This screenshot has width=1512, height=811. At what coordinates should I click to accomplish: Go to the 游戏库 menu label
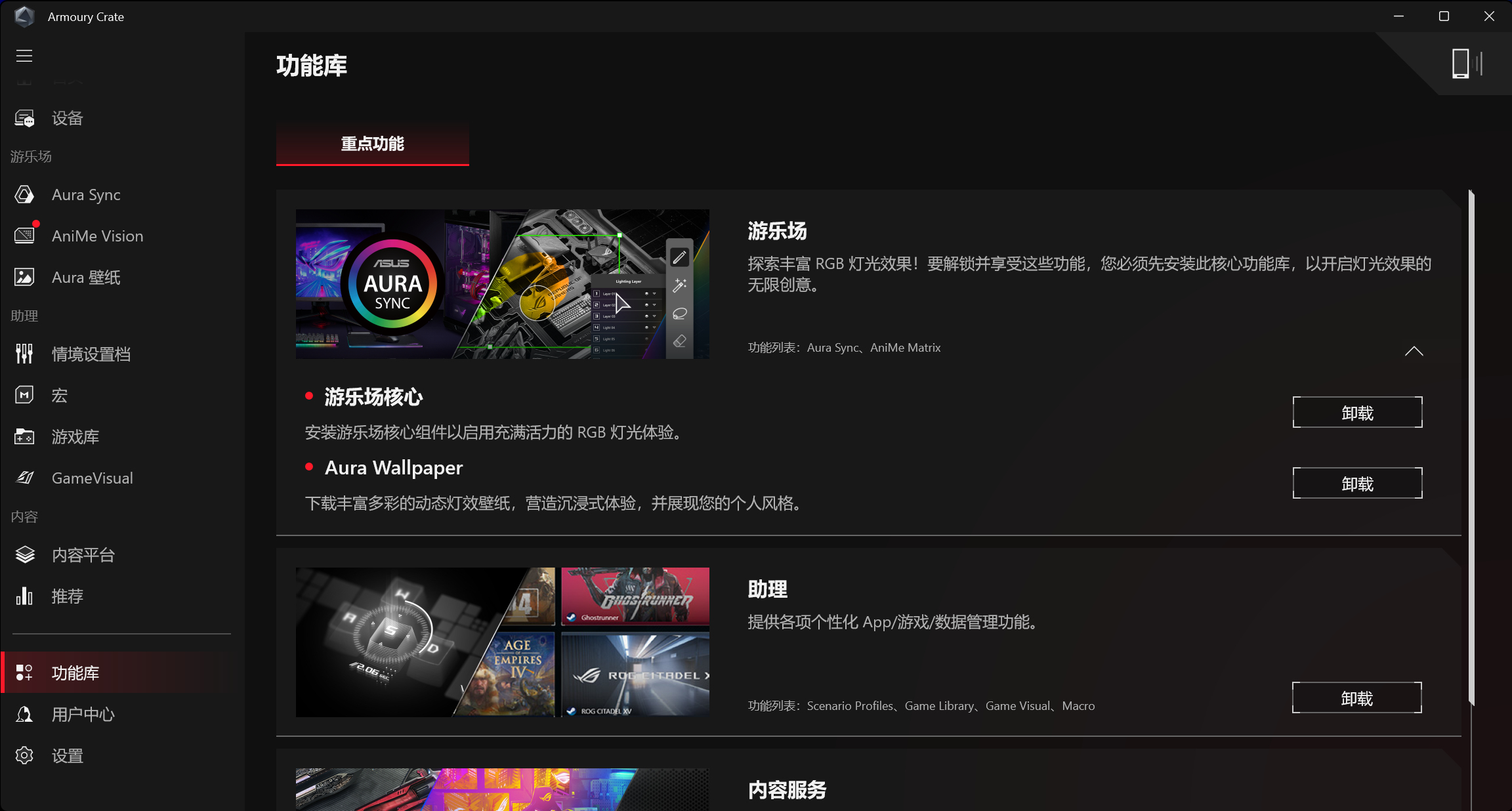pyautogui.click(x=75, y=437)
